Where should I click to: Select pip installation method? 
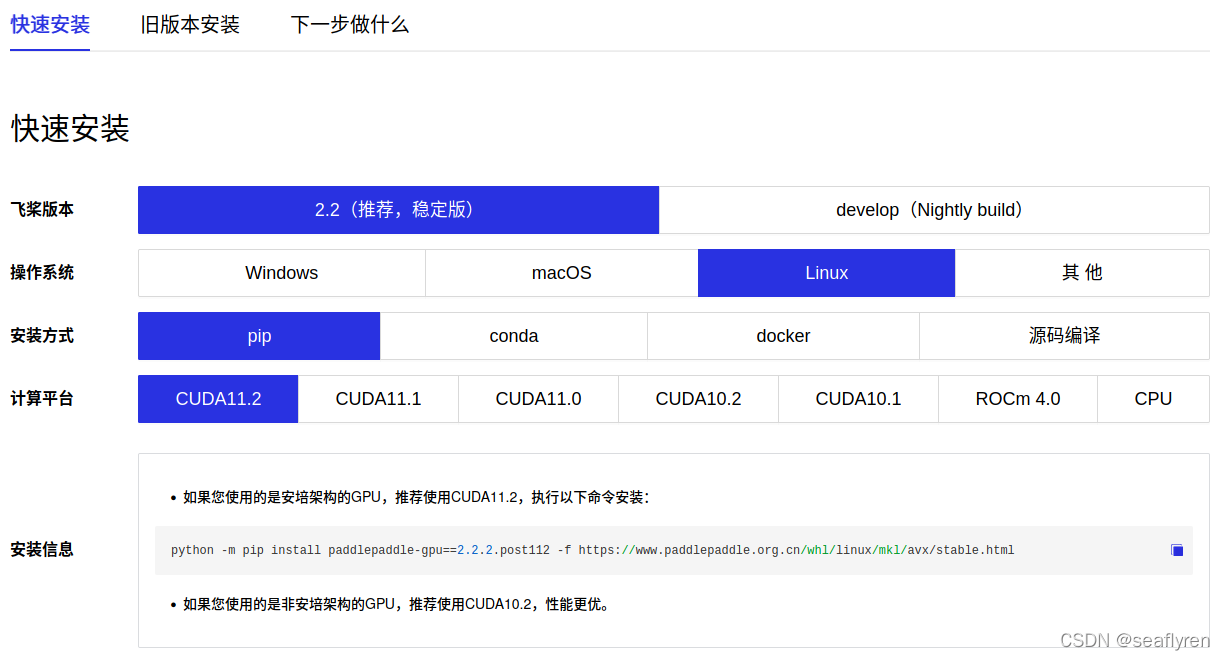coord(259,336)
